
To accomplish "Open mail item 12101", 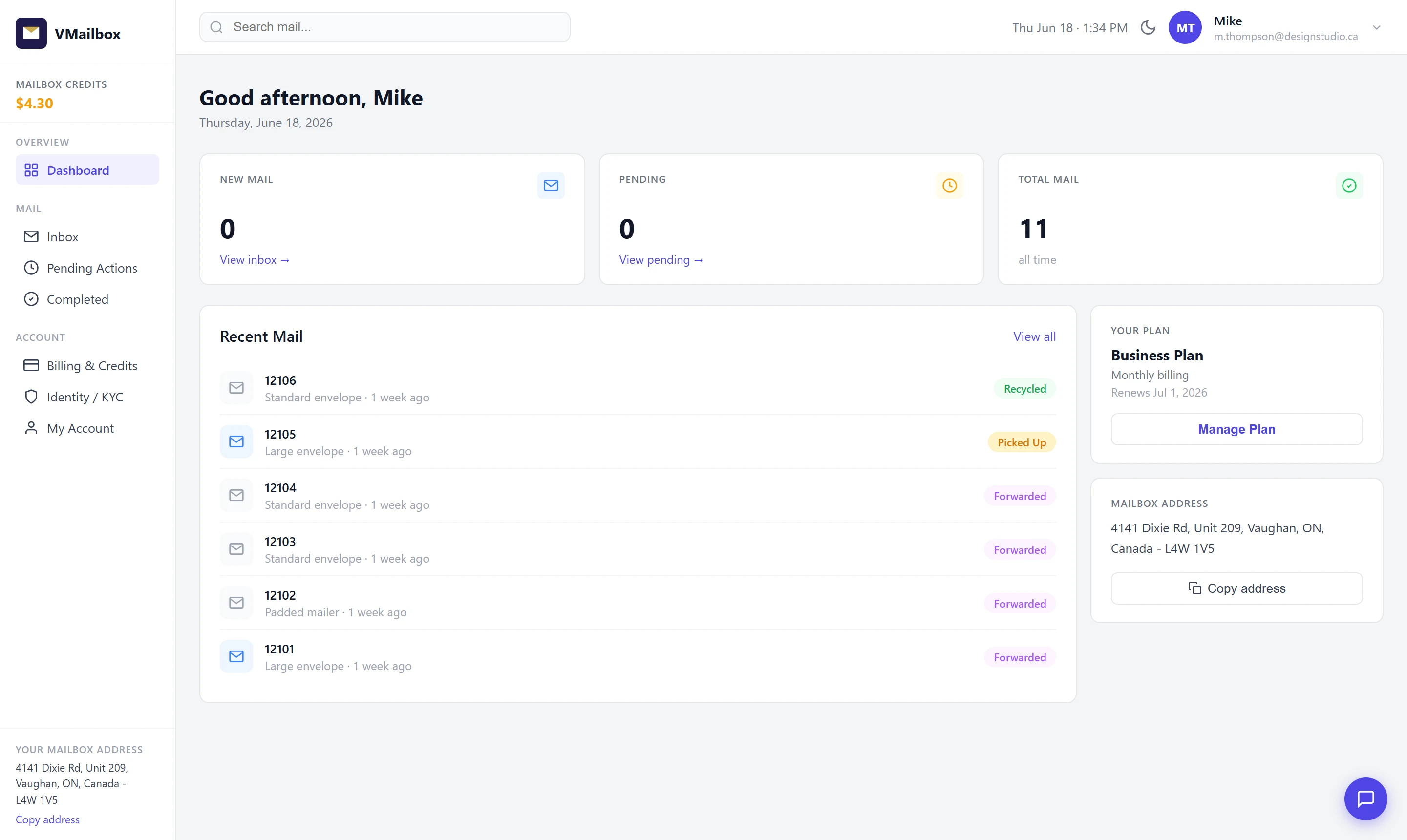I will (638, 657).
